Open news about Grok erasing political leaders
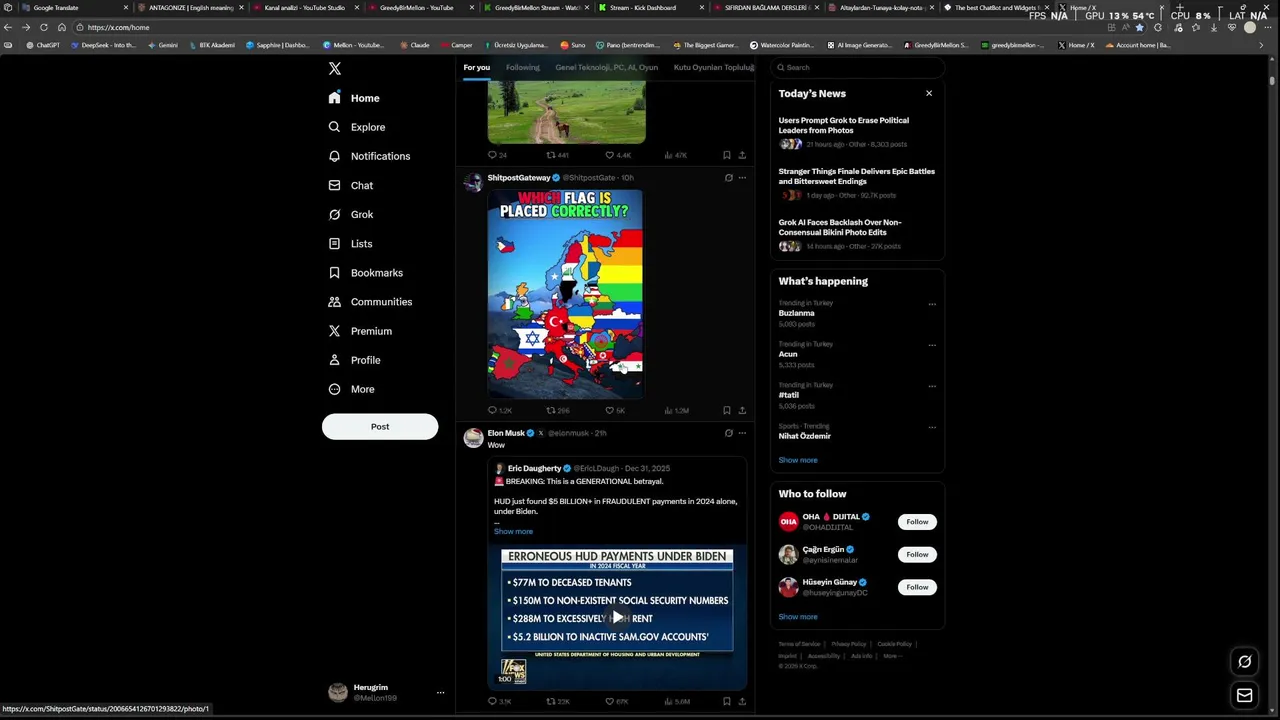 857,131
